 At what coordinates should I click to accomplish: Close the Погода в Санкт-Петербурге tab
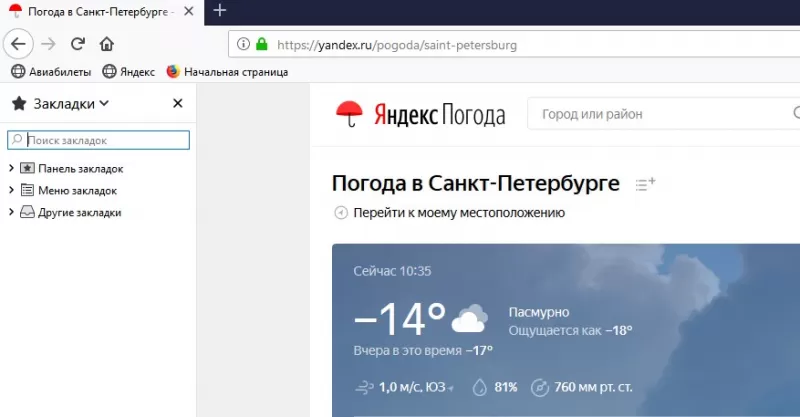(x=189, y=11)
